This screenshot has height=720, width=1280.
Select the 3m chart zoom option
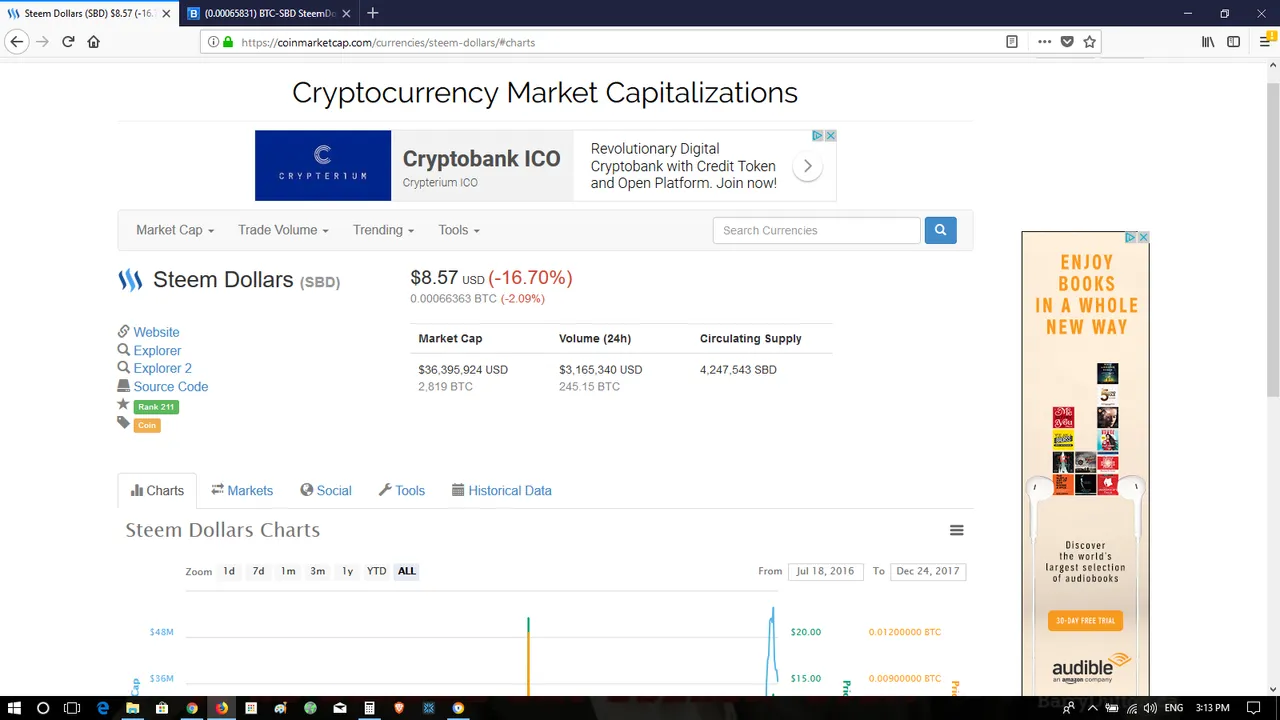tap(317, 571)
